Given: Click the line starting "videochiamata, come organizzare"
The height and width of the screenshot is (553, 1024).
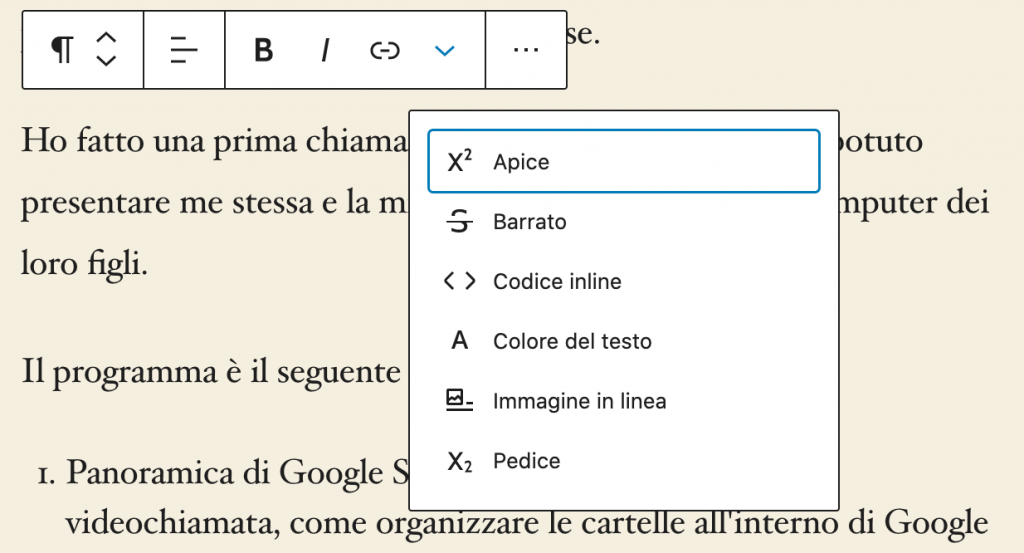Looking at the screenshot, I should pos(526,523).
